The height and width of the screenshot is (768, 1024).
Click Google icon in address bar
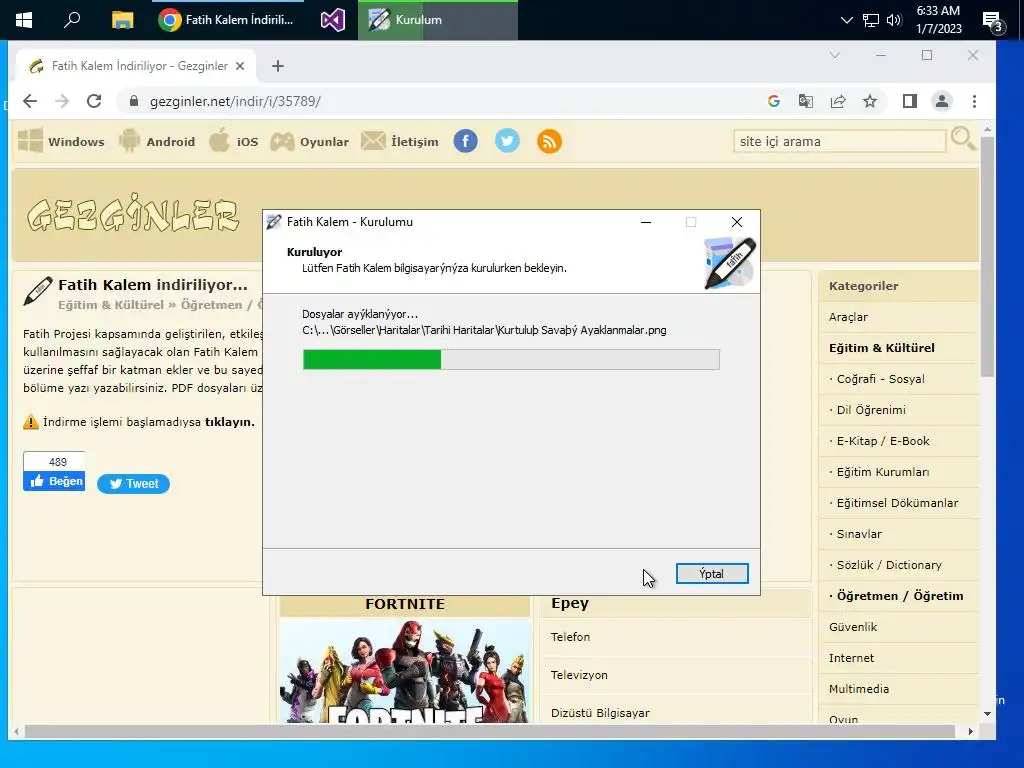pyautogui.click(x=774, y=101)
